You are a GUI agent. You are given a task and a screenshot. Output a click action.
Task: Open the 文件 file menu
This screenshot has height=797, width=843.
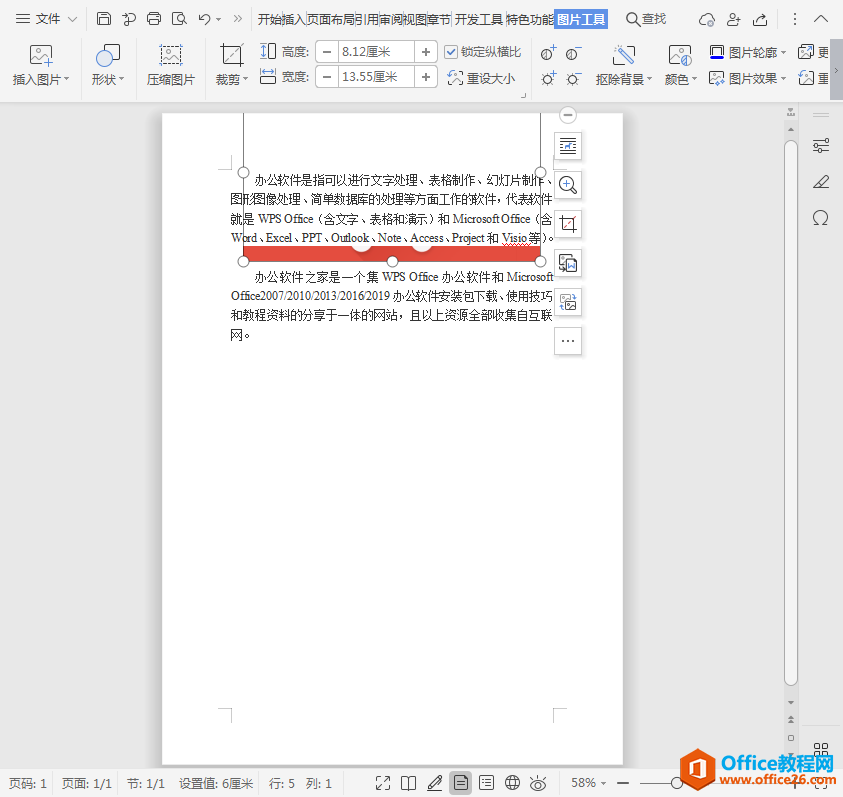[46, 19]
